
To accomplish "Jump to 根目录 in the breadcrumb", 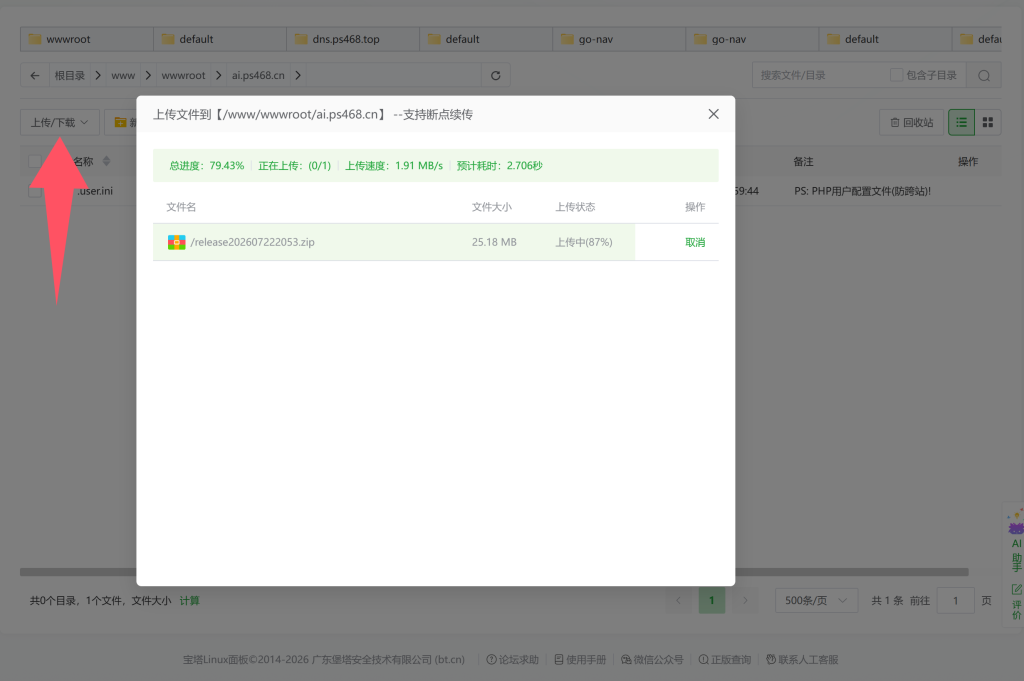I will tap(70, 76).
